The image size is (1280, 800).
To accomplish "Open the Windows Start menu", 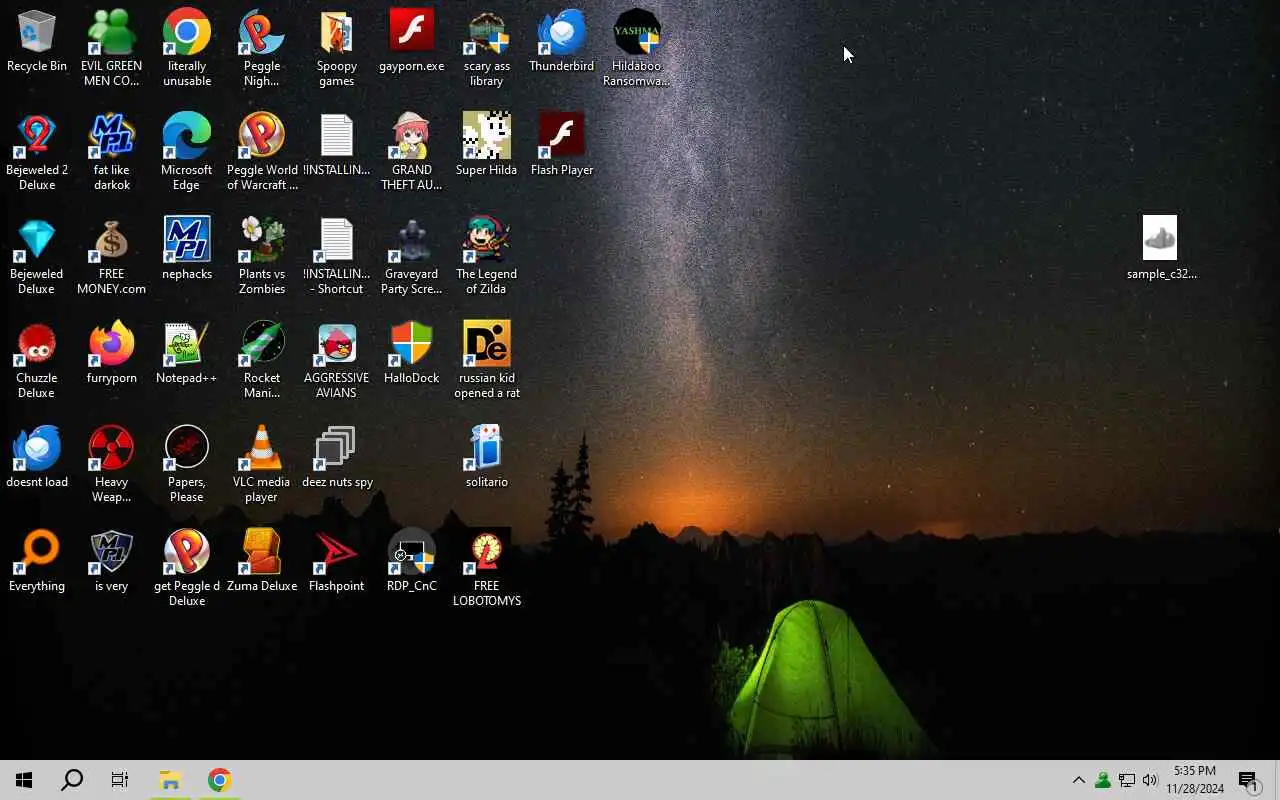I will (24, 780).
